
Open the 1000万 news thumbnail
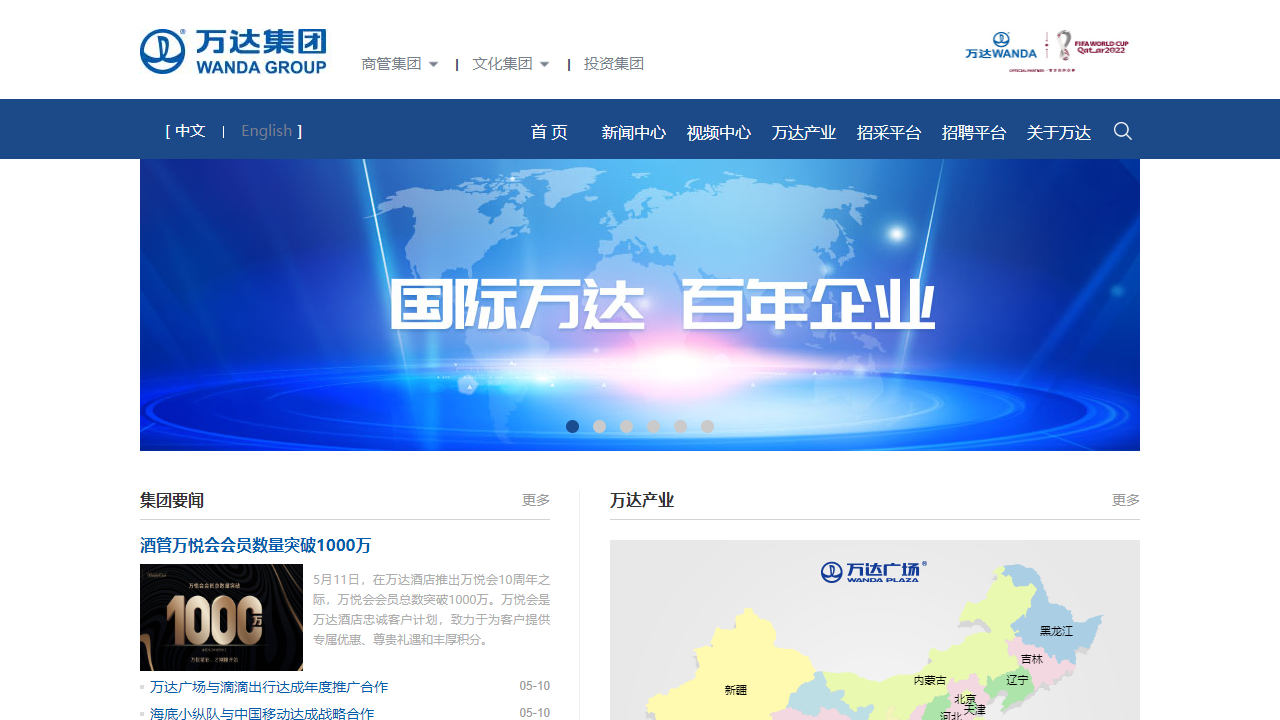click(x=221, y=617)
